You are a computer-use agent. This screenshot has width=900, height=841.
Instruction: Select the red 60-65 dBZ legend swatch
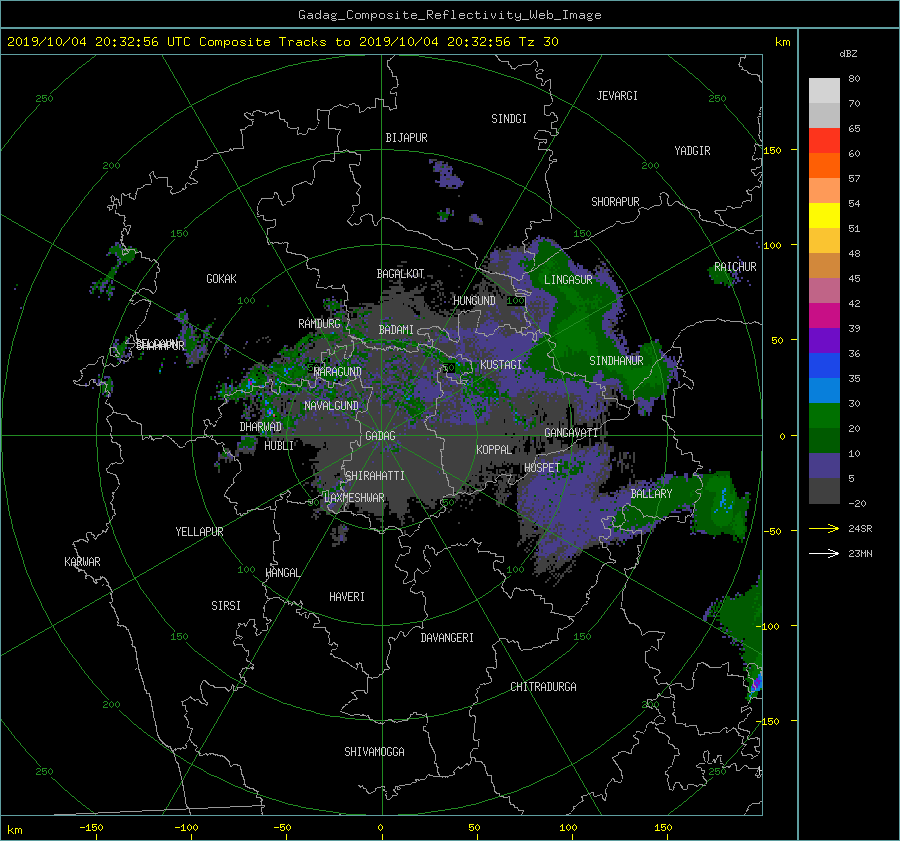tap(824, 141)
